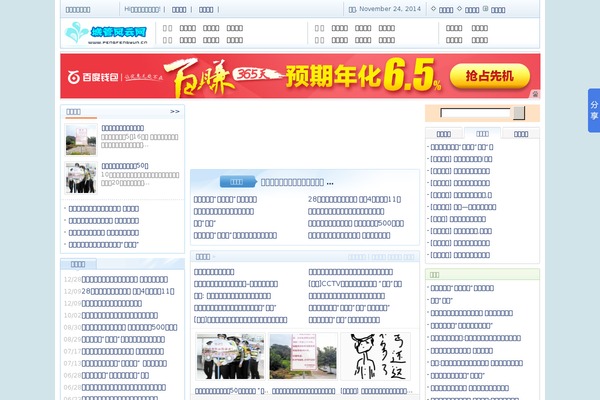Screen dimensions: 600x400
Task: Click the search text field in the right sidebar
Action: pos(476,113)
